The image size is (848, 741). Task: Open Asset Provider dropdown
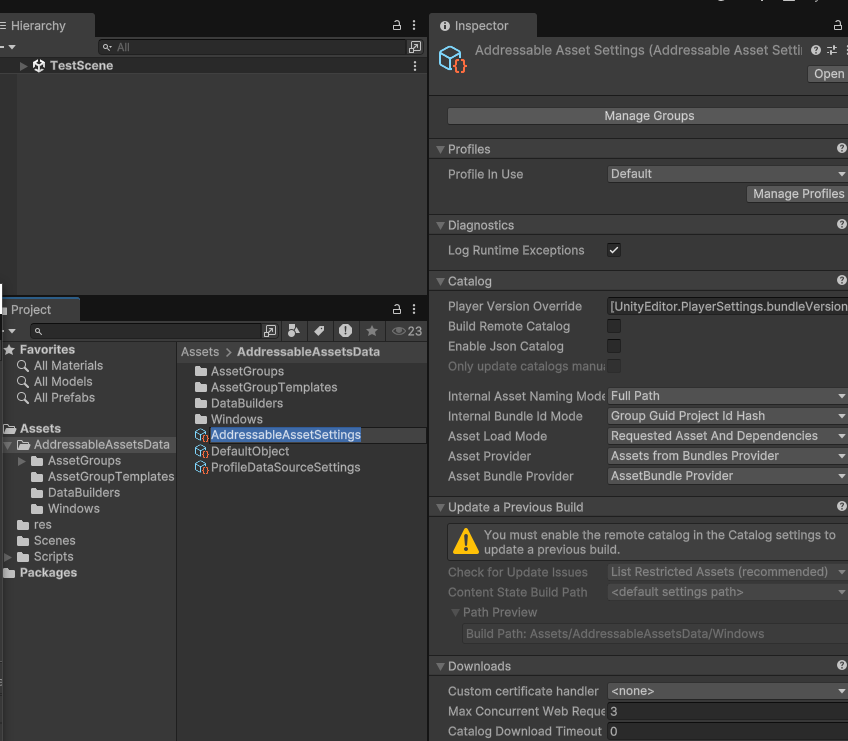point(727,456)
